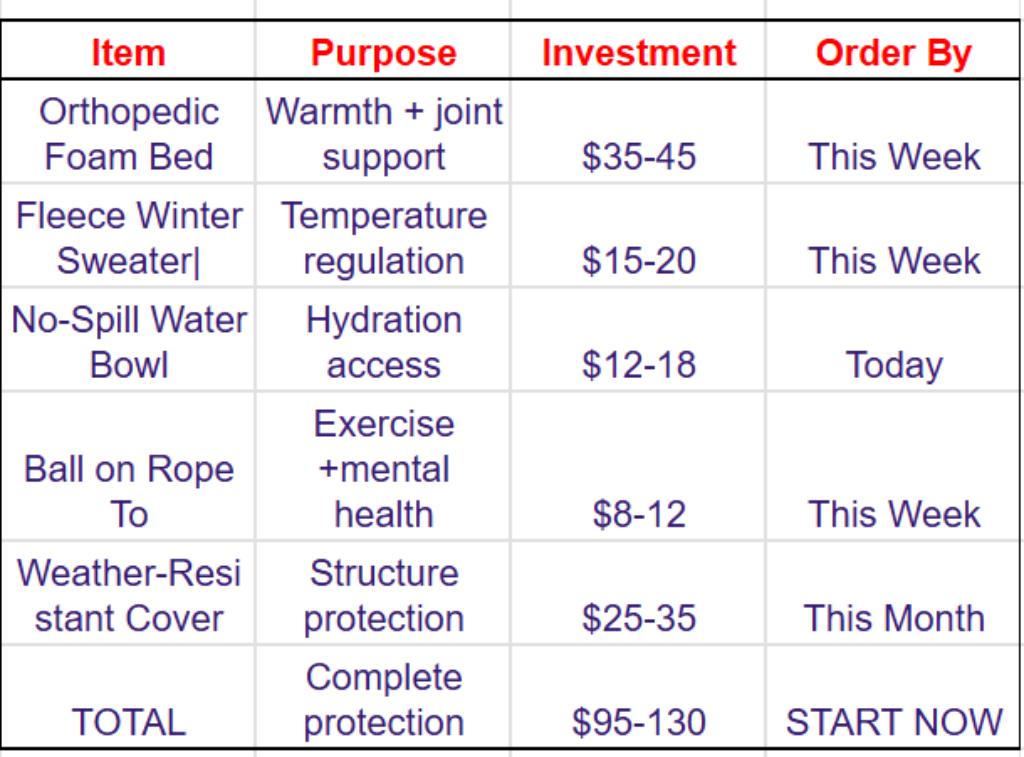Select the Purpose header cell

click(x=383, y=51)
